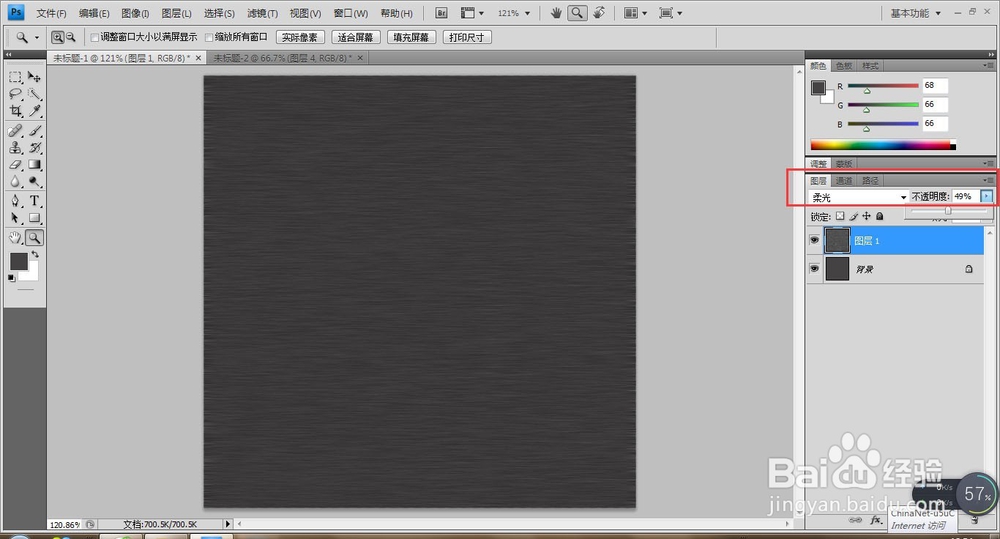Open arrange documents dropdown

pyautogui.click(x=635, y=13)
